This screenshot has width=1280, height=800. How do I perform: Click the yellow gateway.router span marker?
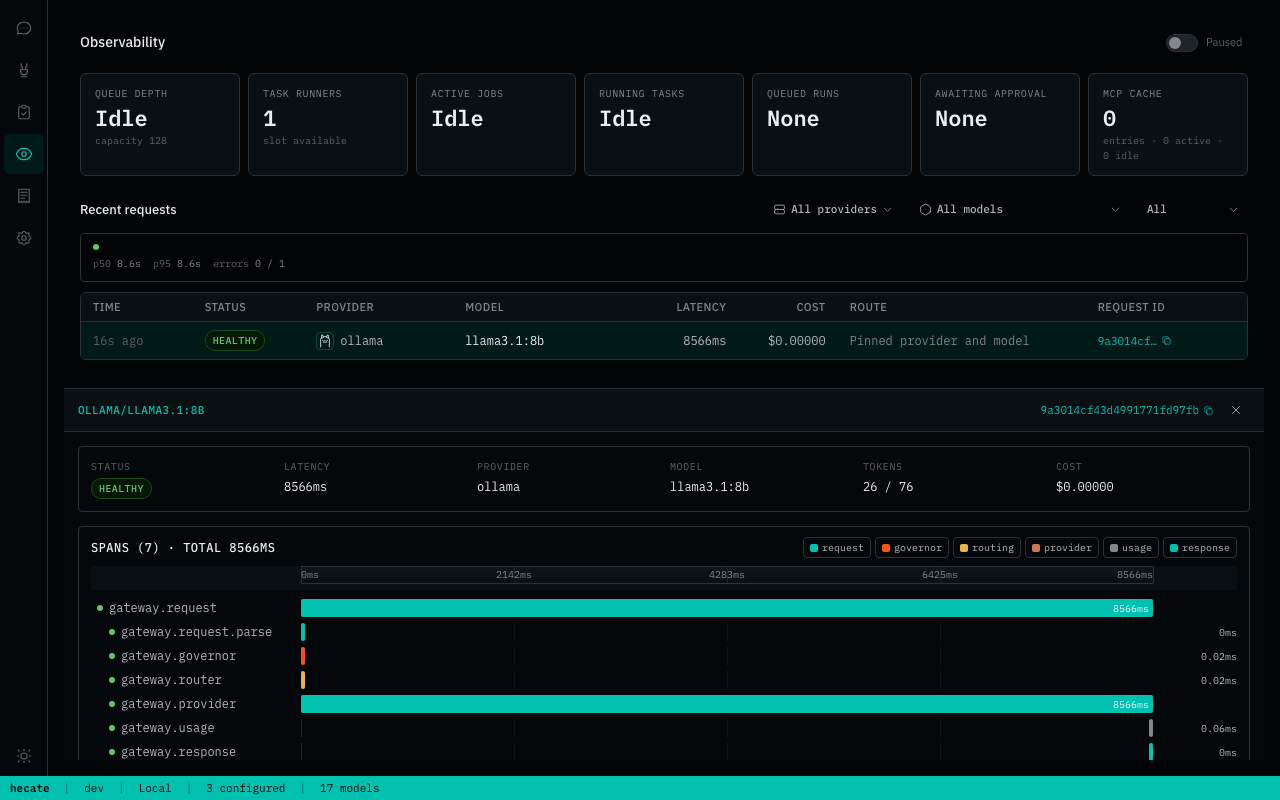(x=303, y=680)
